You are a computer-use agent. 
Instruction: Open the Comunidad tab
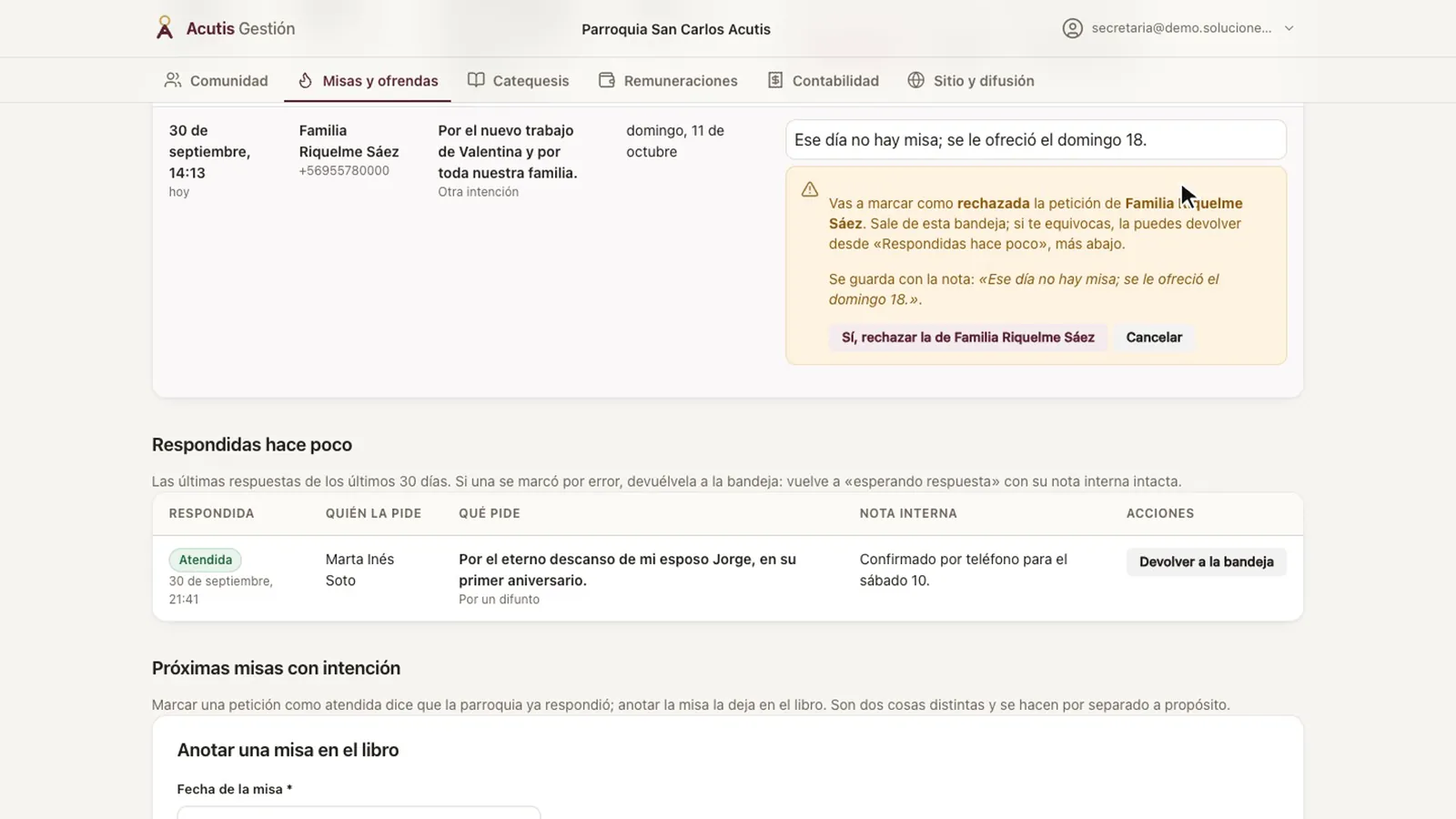coord(216,81)
